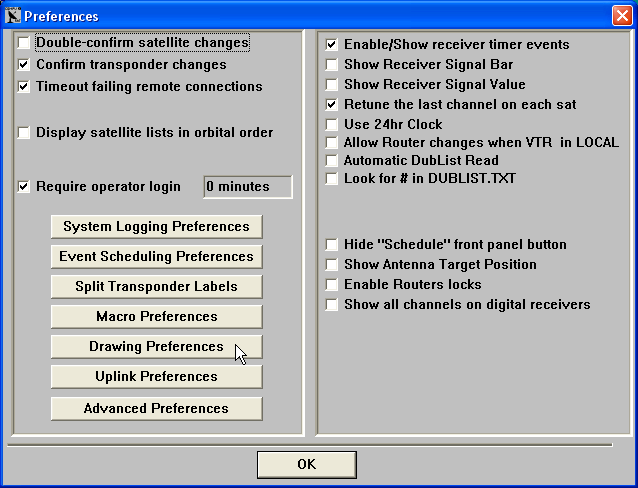Uncheck Retune the last channel on each sat
The height and width of the screenshot is (488, 638).
tap(332, 104)
